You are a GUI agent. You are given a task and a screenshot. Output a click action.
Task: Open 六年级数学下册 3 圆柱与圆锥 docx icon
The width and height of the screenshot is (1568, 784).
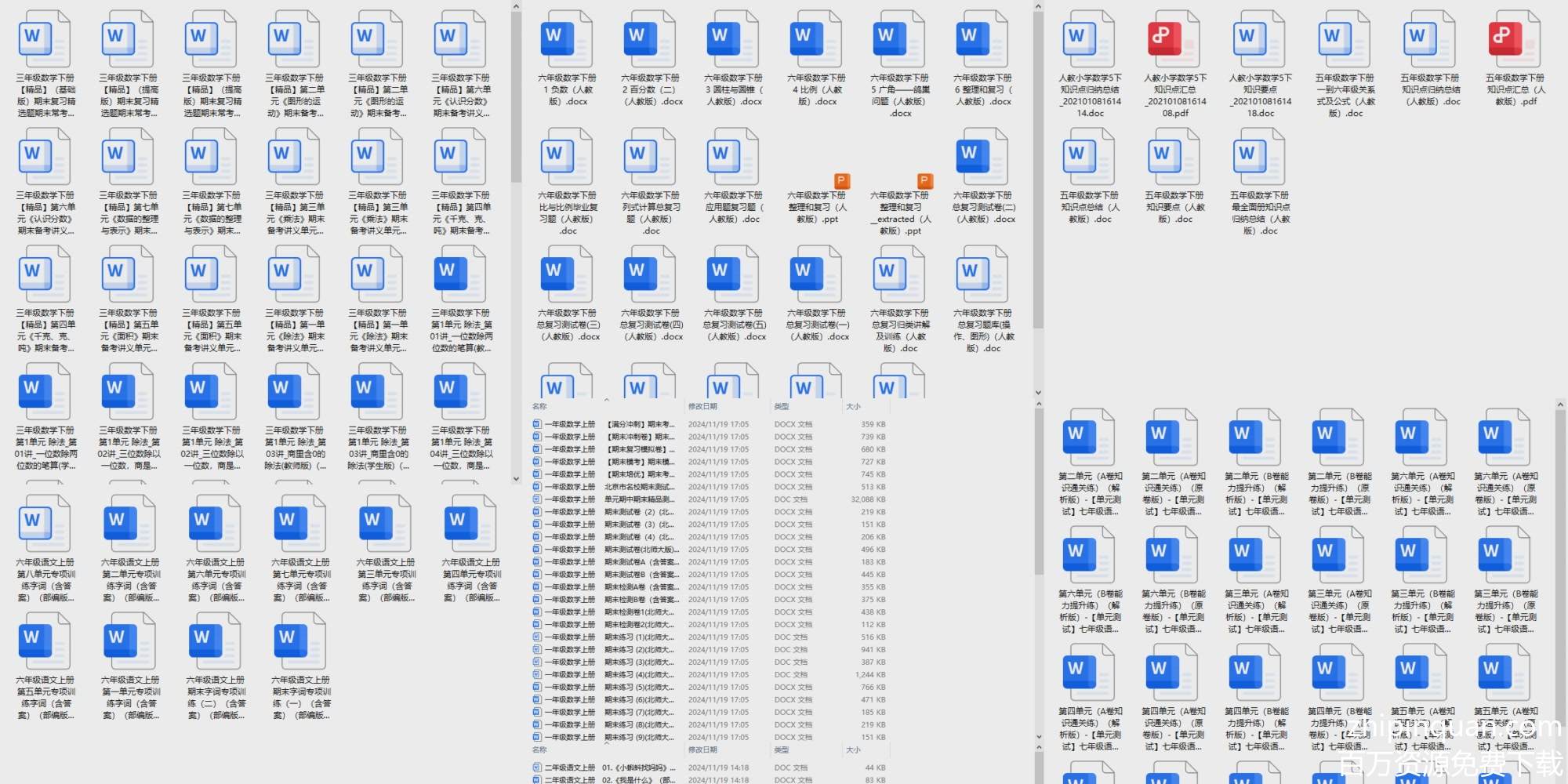(733, 38)
